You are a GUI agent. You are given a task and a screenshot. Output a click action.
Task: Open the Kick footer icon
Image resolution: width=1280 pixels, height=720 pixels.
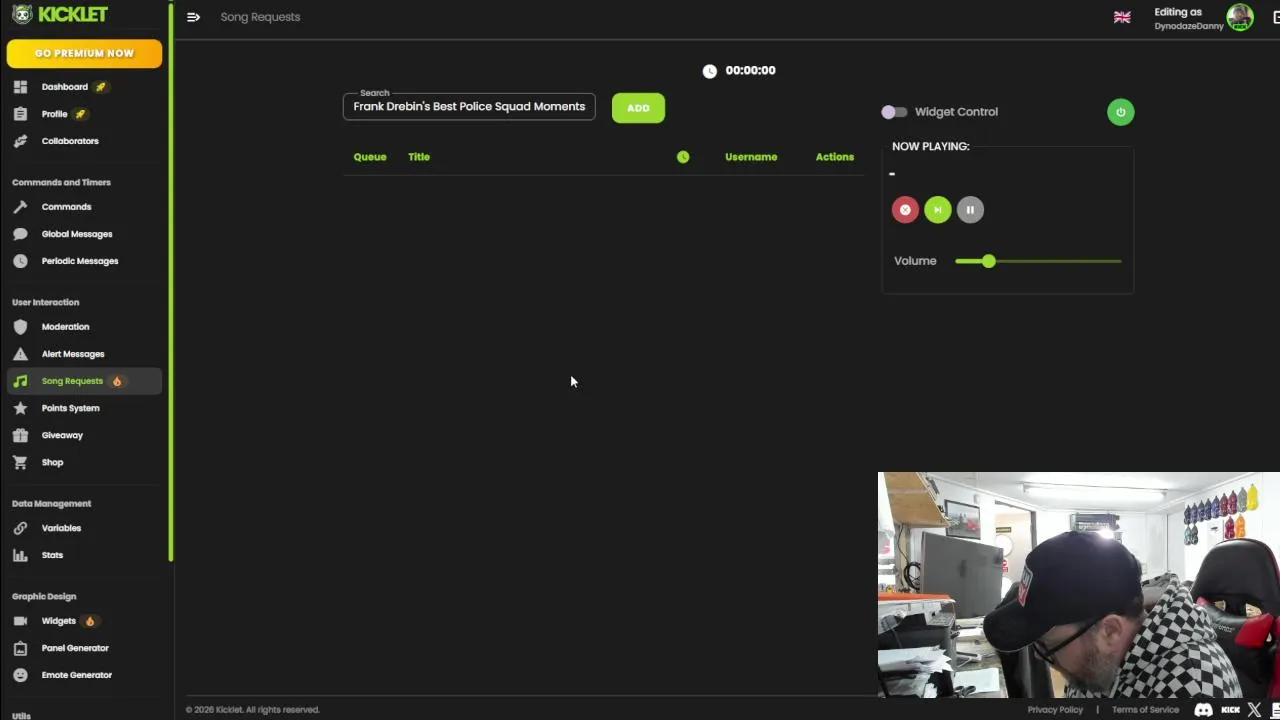tap(1231, 710)
